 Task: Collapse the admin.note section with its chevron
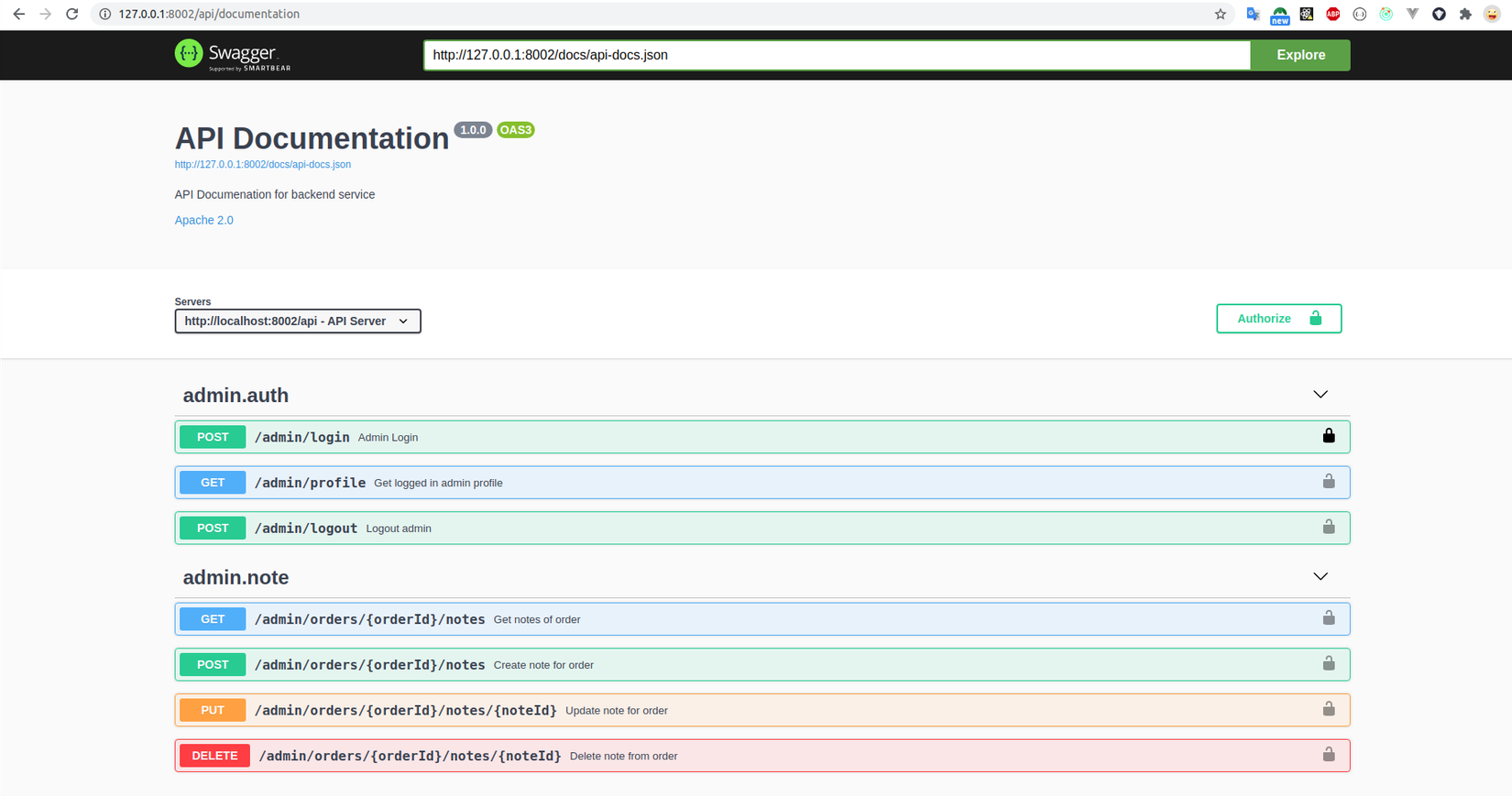1320,577
